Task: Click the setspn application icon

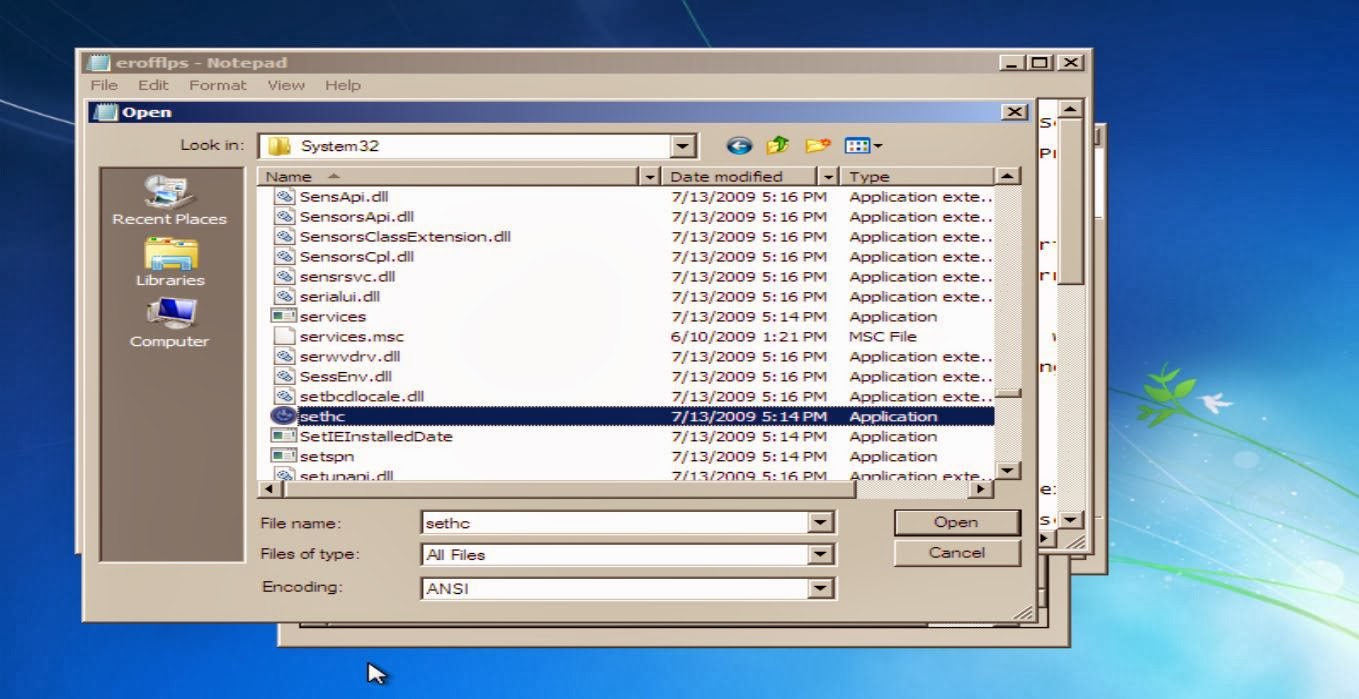Action: click(x=284, y=456)
